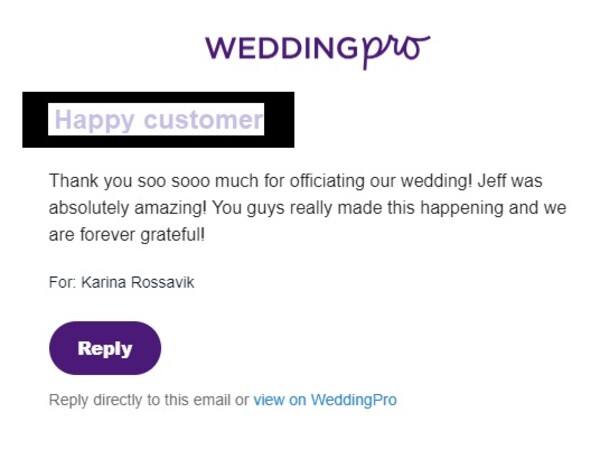Screen dimensions: 600x450
Task: Click the "Happy customer" heading
Action: [x=159, y=120]
